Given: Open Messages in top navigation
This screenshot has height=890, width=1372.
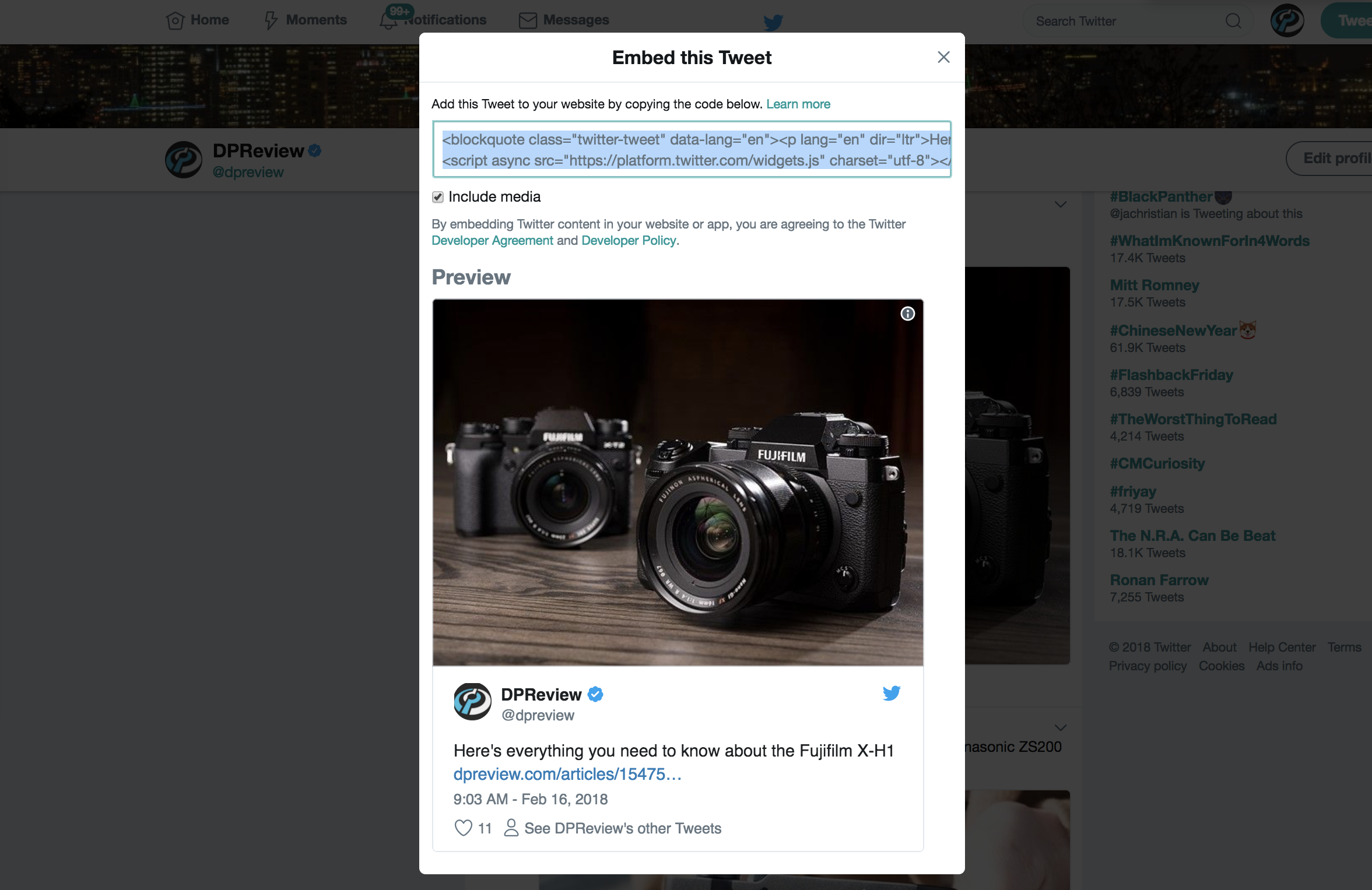Looking at the screenshot, I should click(564, 20).
